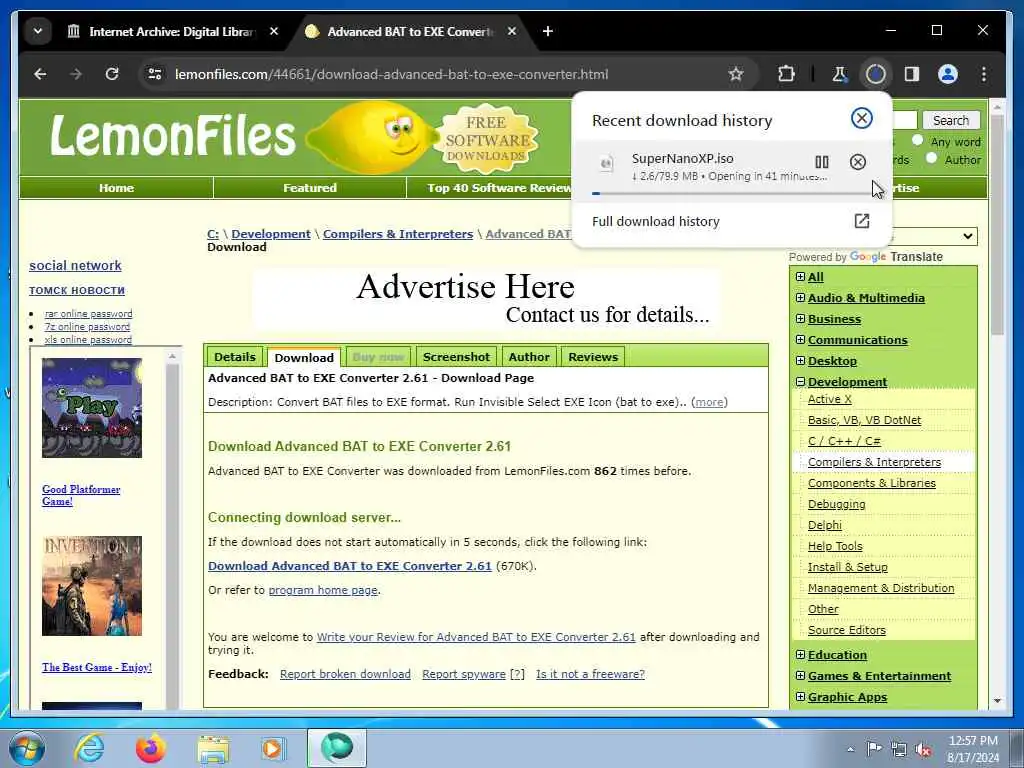The image size is (1024, 768).
Task: Open the side panel icon
Action: pos(912,74)
